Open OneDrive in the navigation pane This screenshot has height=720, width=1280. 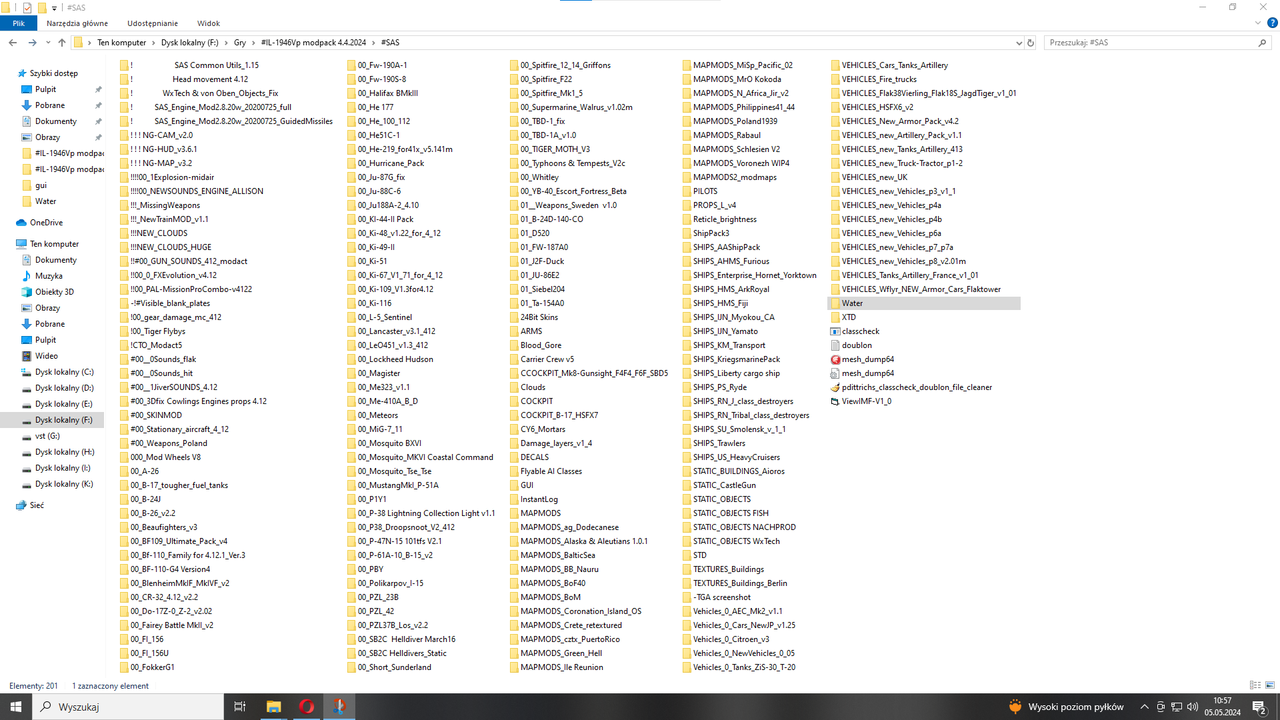click(38, 223)
